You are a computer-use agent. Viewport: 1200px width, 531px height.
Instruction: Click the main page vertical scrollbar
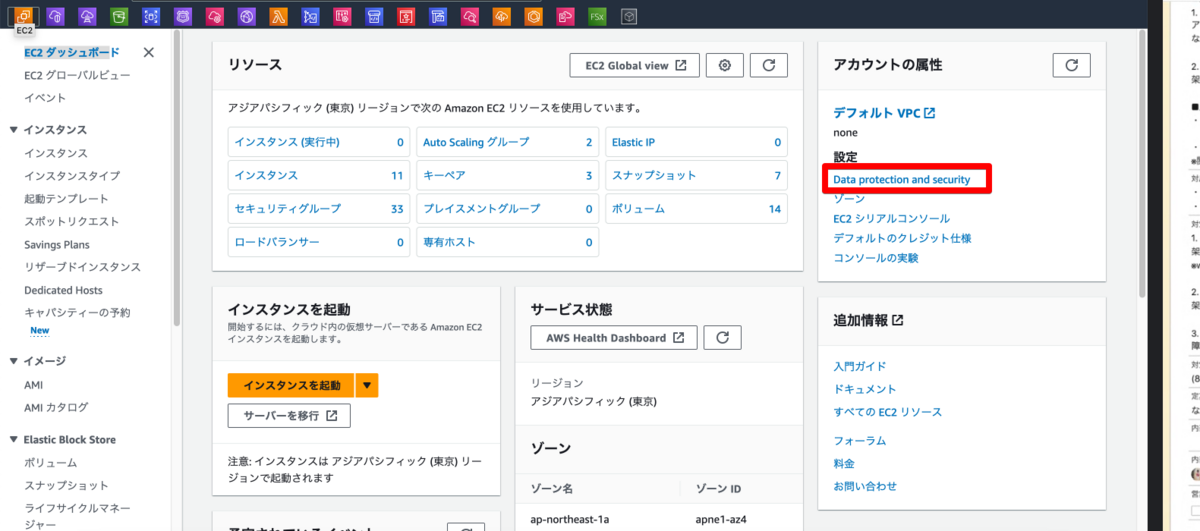tap(1143, 165)
